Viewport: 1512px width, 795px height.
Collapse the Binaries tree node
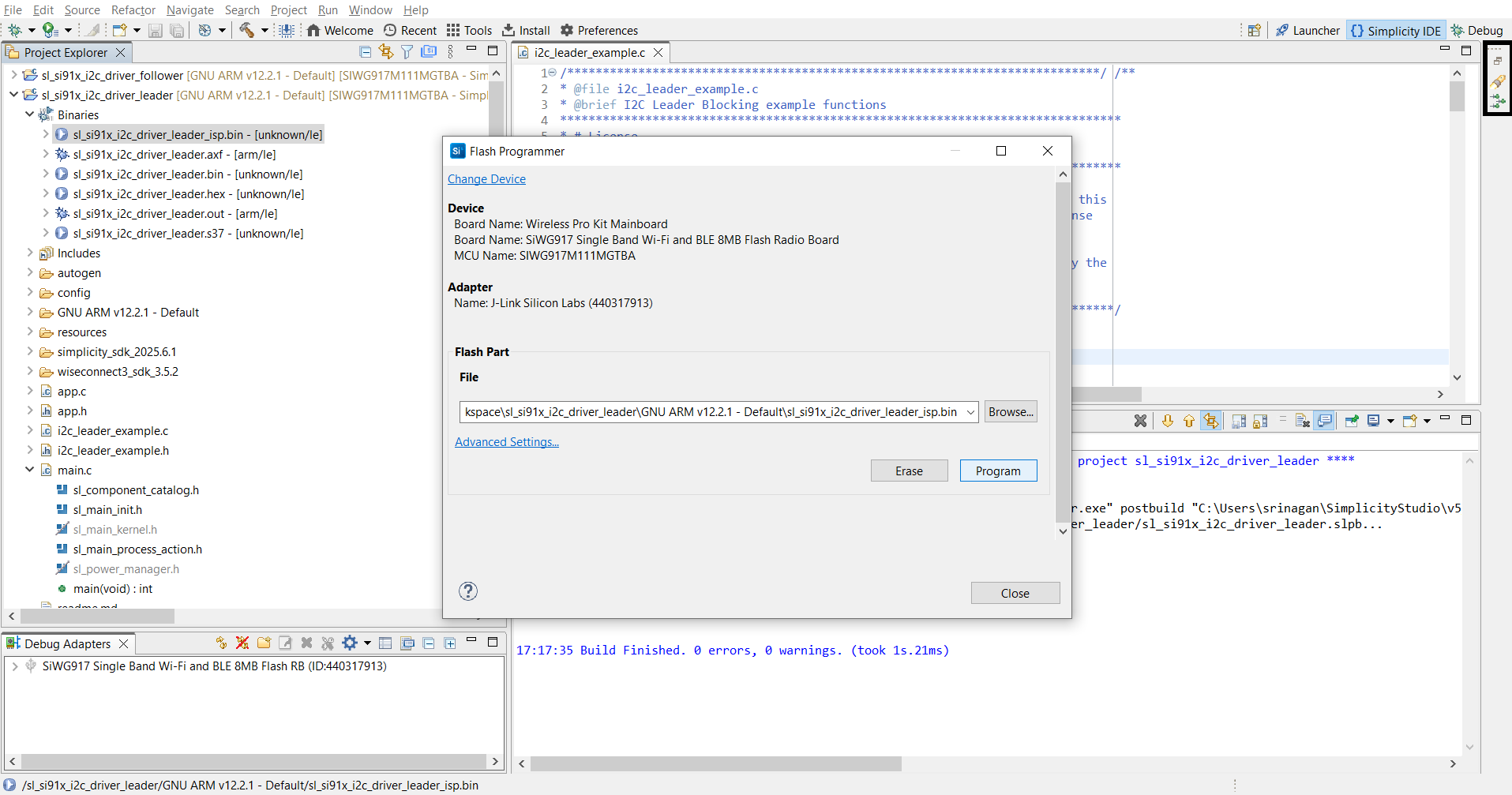30,114
